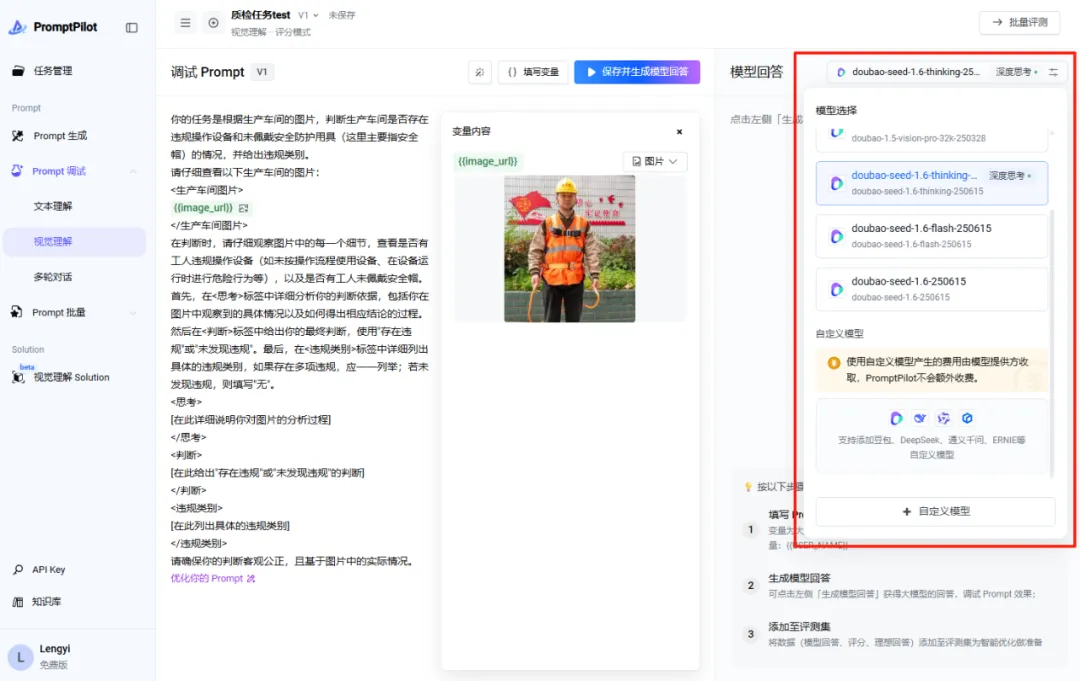This screenshot has height=681, width=1080.
Task: Click the DeepSeek provider icon
Action: click(x=920, y=418)
